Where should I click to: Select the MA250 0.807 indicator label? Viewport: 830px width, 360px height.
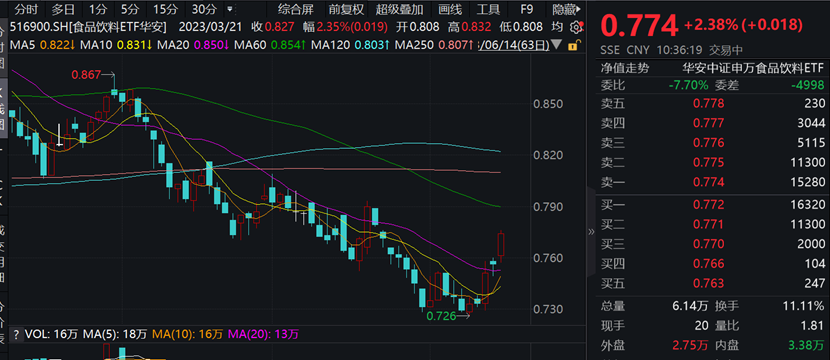434,46
